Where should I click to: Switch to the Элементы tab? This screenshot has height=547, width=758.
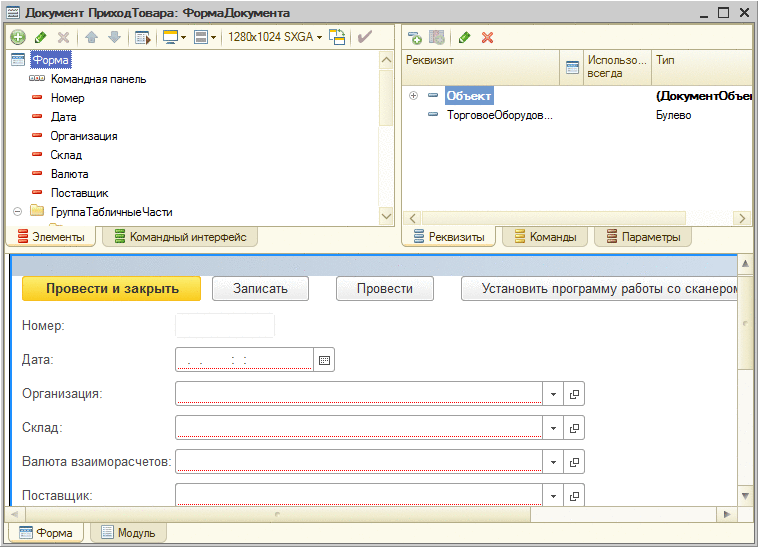click(x=51, y=237)
